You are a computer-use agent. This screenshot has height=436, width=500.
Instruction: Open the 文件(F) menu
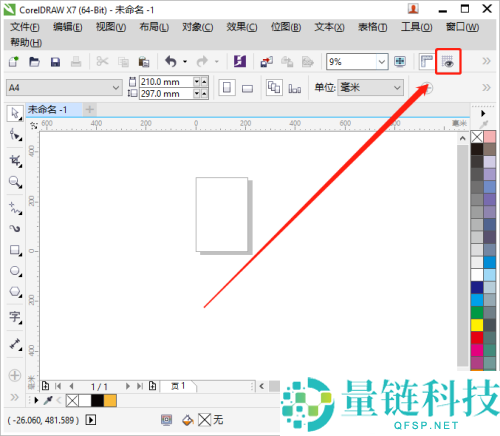(x=25, y=27)
